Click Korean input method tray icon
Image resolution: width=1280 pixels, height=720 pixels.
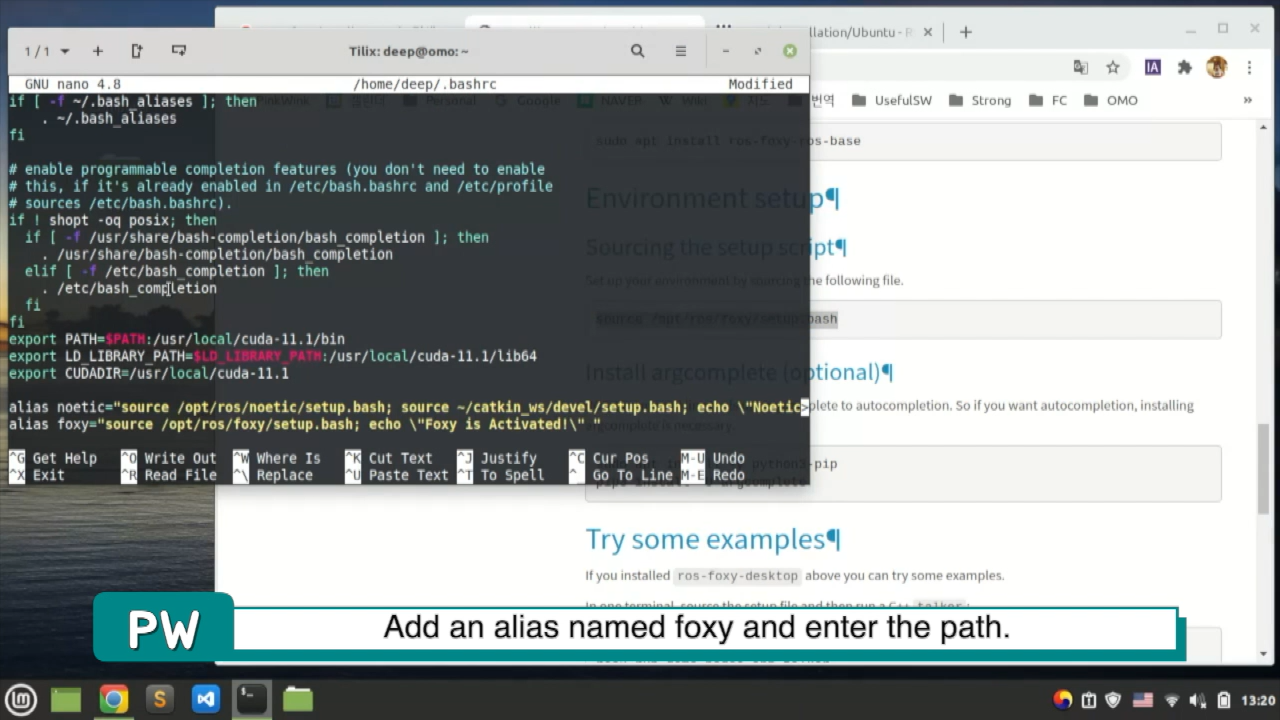click(1062, 700)
